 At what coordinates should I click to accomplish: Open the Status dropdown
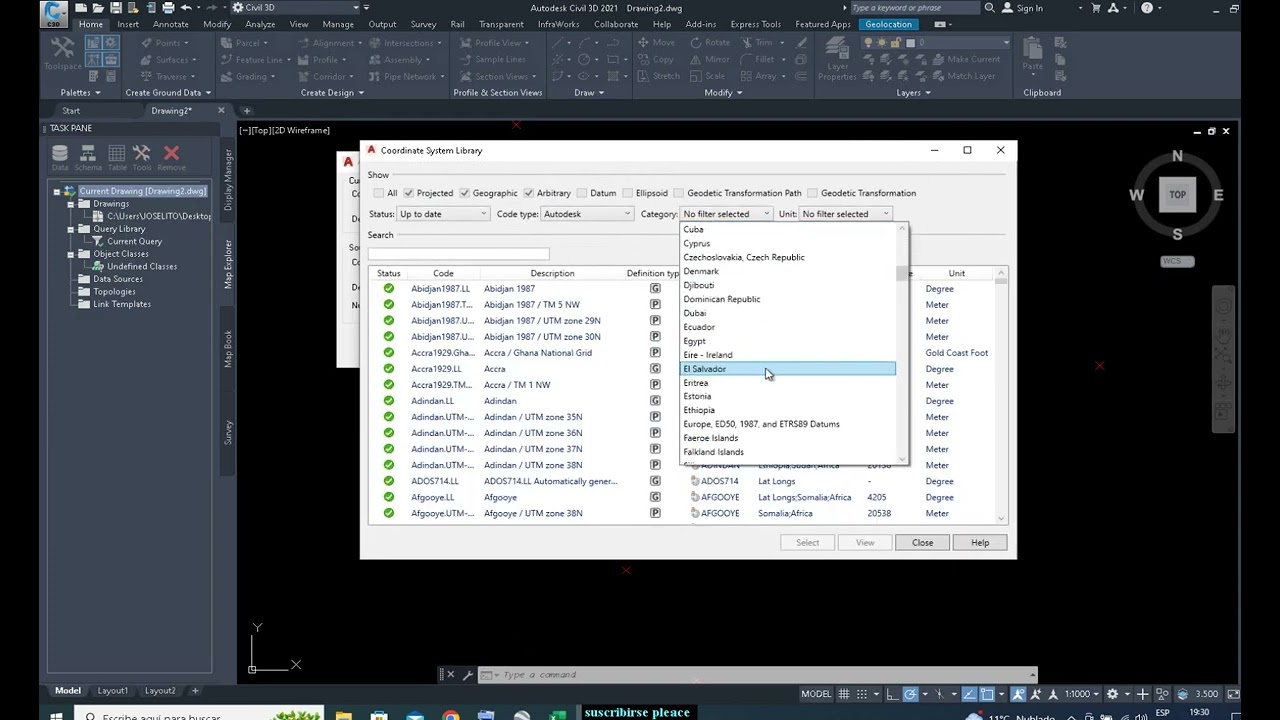click(443, 214)
